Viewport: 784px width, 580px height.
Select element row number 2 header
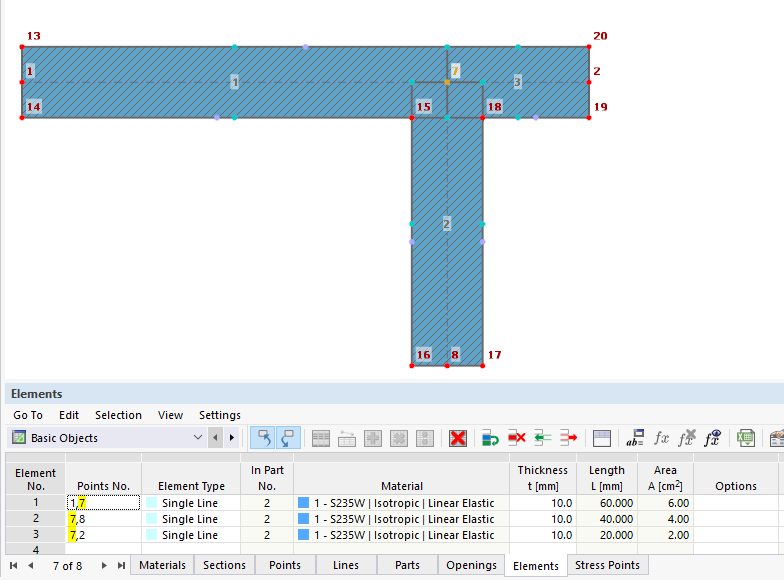click(36, 518)
